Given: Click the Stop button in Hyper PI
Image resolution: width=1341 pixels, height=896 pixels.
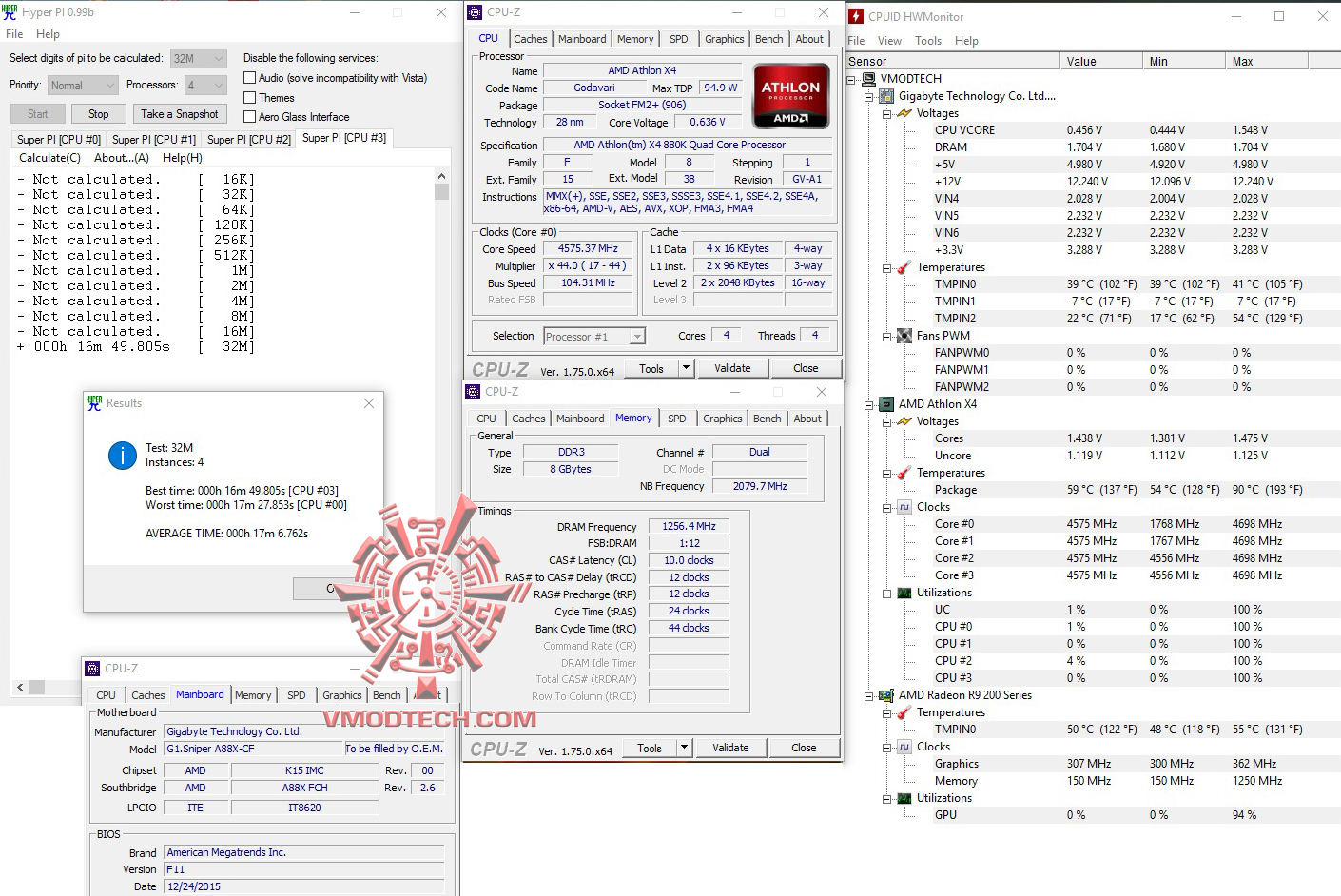Looking at the screenshot, I should click(x=99, y=114).
